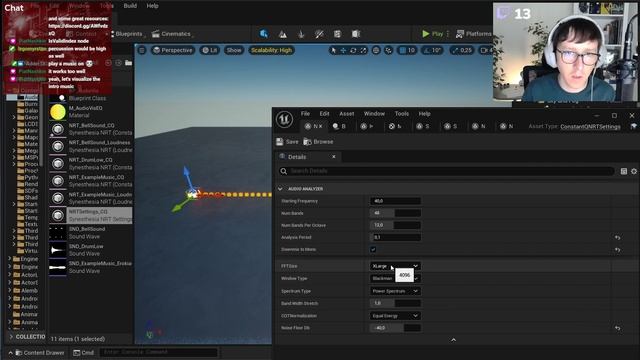Click the Scalability: High button
Screen dimensions: 640x360
pyautogui.click(x=271, y=50)
